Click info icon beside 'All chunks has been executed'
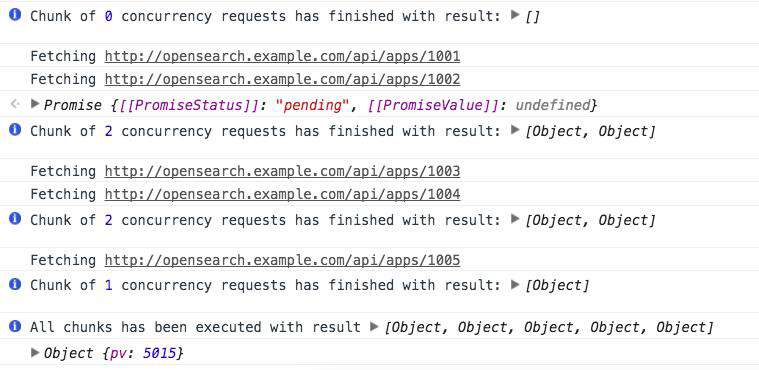The height and width of the screenshot is (370, 759). tap(15, 326)
